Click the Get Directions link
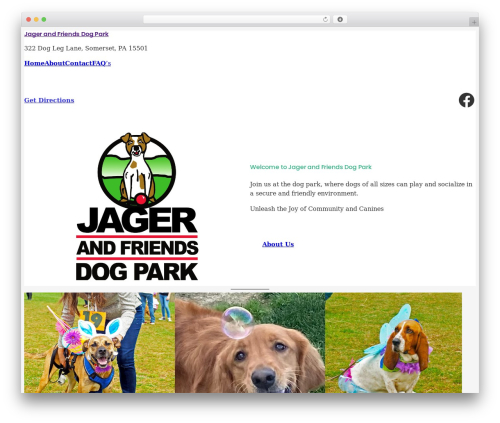 pyautogui.click(x=49, y=100)
